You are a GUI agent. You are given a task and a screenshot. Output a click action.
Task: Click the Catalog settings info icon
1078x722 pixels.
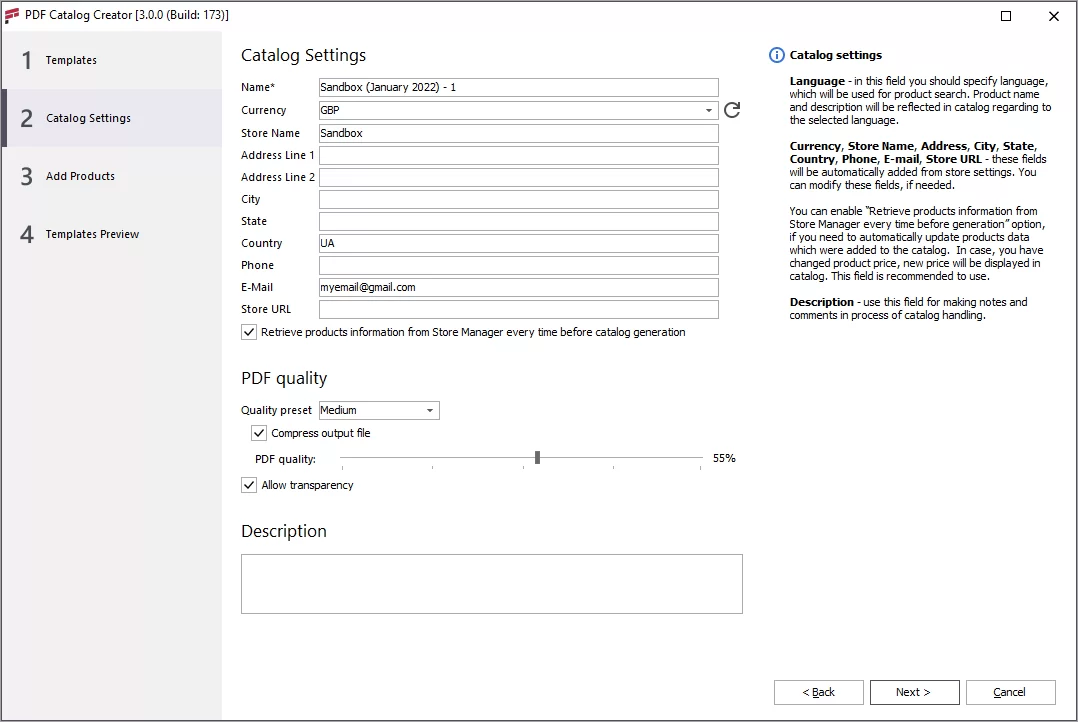pos(776,55)
